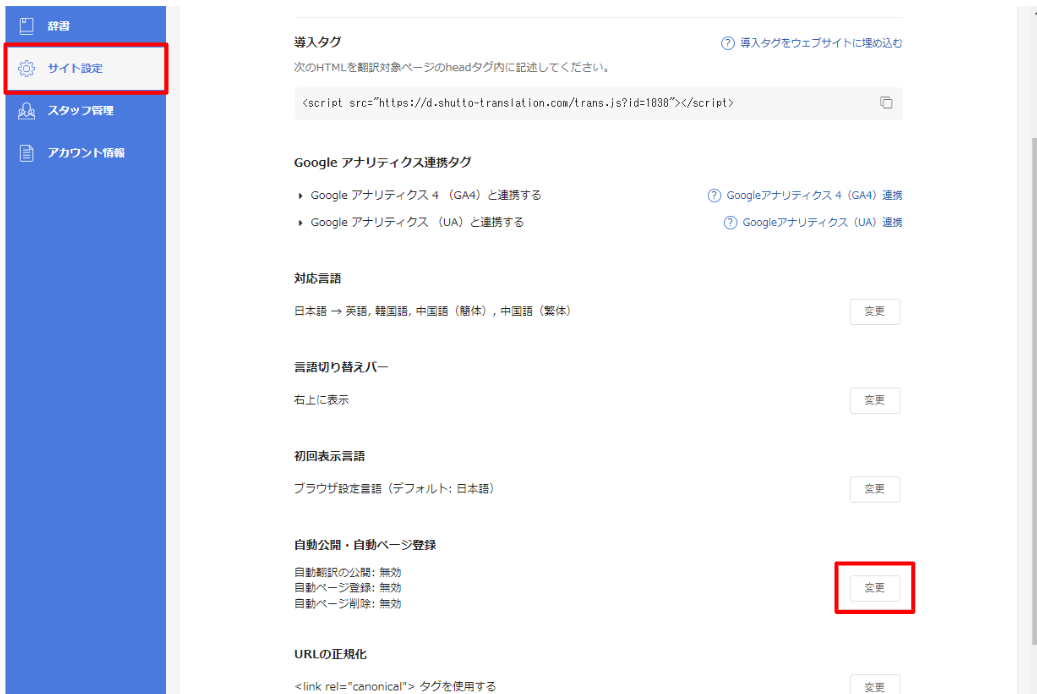The height and width of the screenshot is (694, 1037).
Task: Click the 自動翻訳の公開: 無効 text
Action: pyautogui.click(x=348, y=572)
